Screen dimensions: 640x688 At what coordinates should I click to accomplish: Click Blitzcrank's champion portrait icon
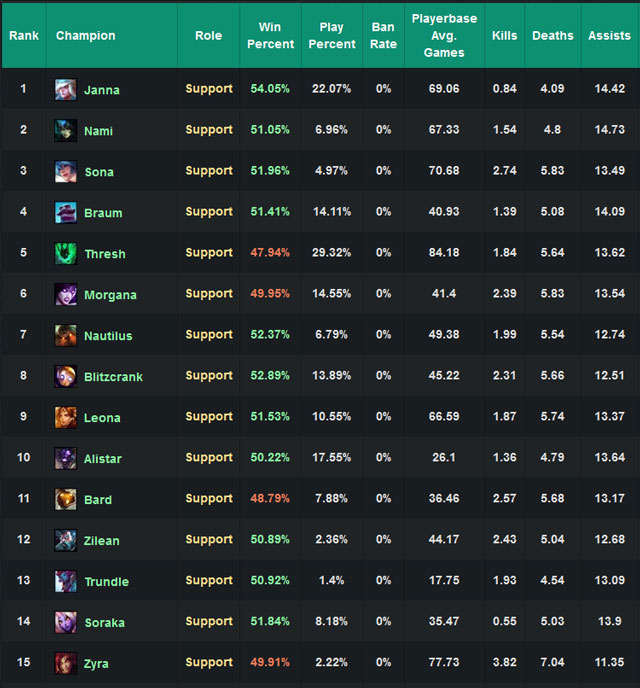pos(65,376)
